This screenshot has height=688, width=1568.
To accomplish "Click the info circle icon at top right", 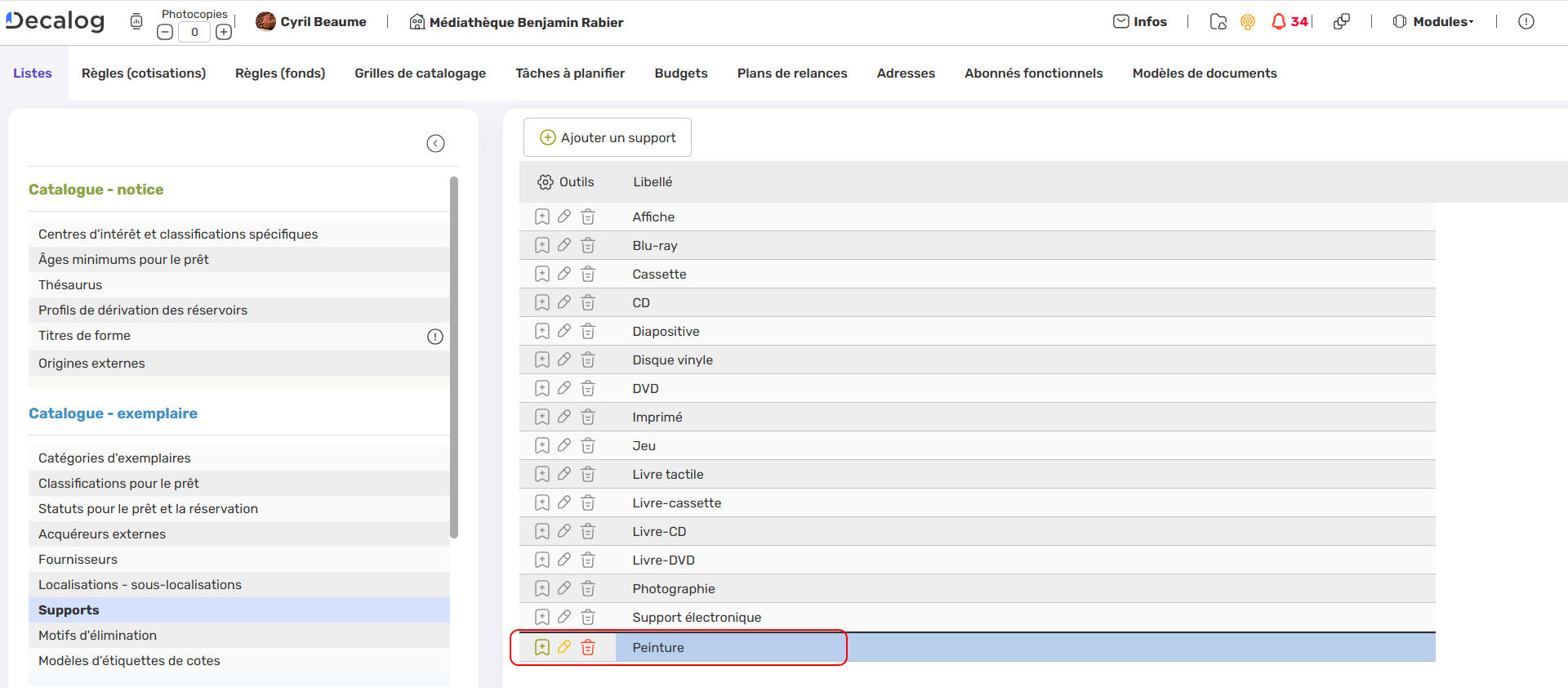I will [x=1526, y=21].
